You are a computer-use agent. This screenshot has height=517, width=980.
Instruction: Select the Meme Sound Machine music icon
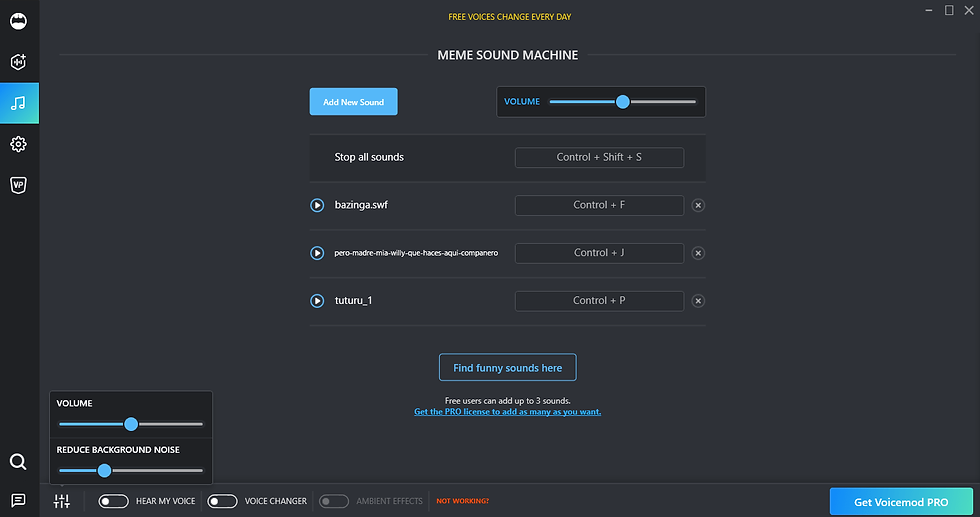tap(19, 103)
